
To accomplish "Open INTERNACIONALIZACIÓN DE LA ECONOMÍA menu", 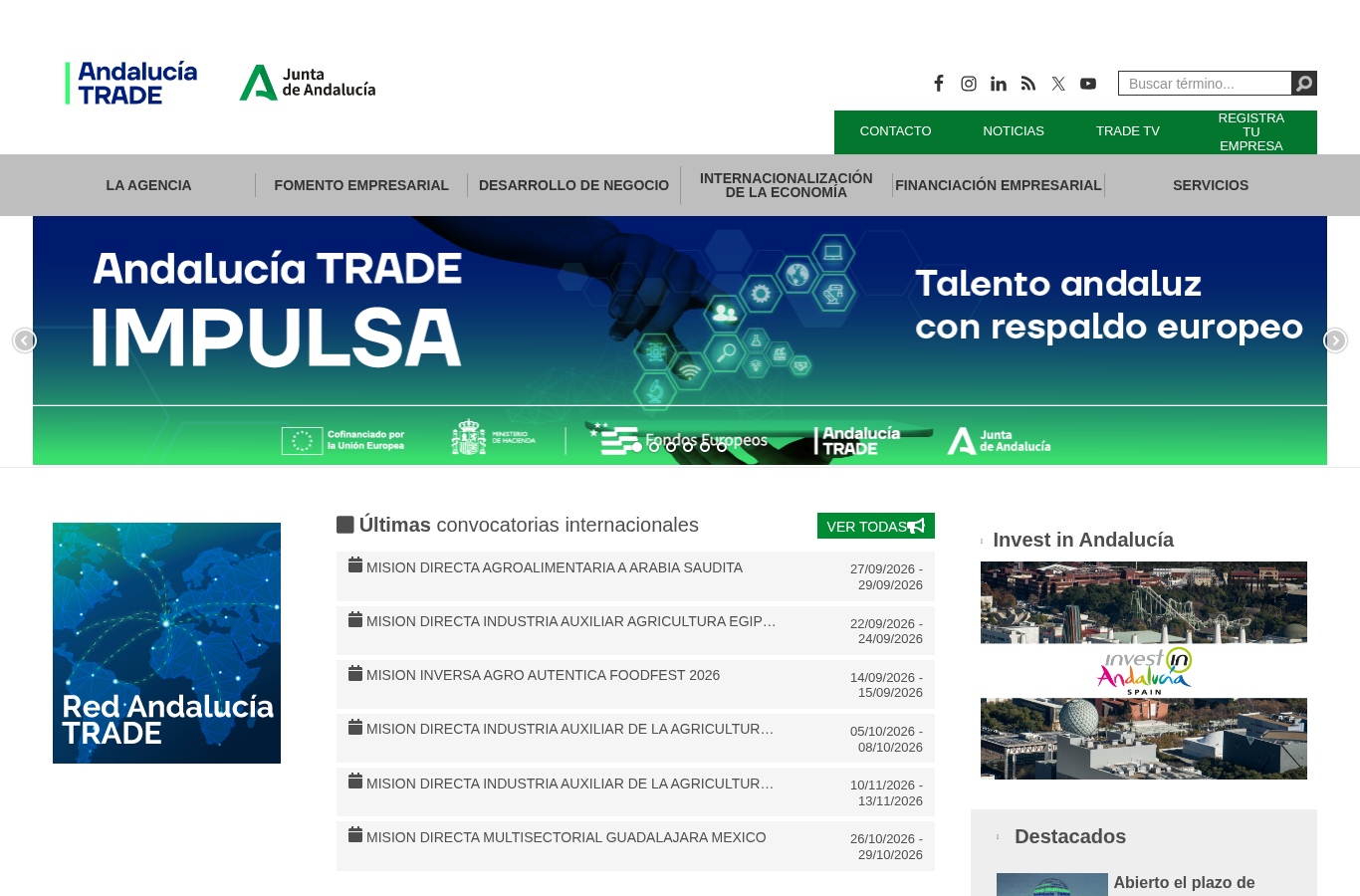I will pos(787,185).
